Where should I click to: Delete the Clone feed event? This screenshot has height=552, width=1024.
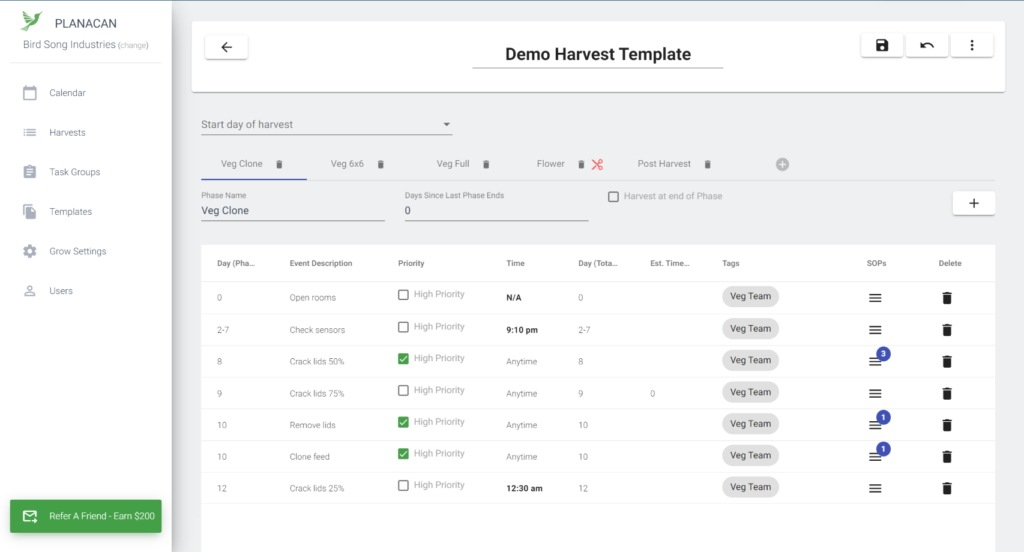[x=947, y=457]
